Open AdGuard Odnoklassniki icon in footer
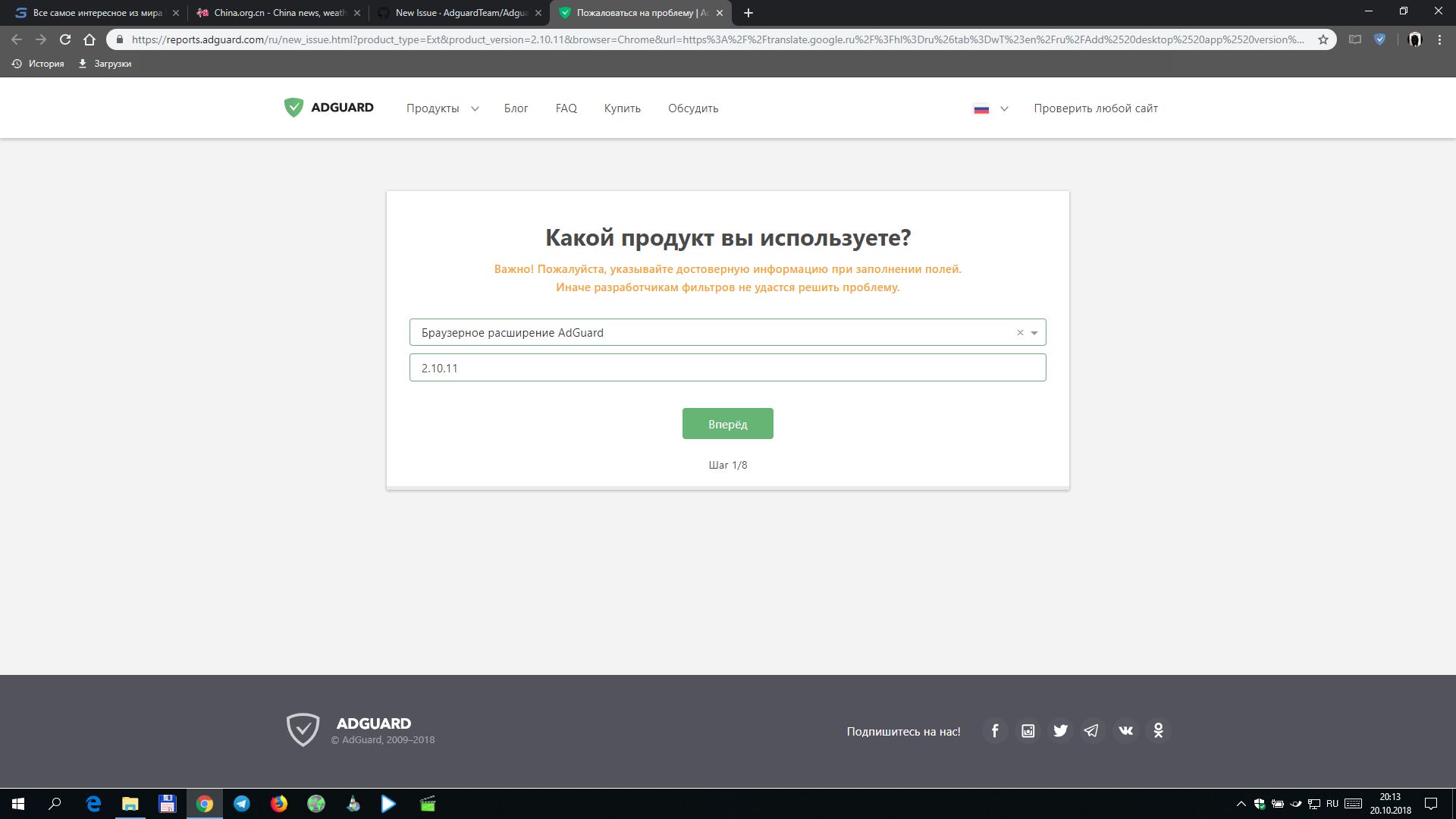The image size is (1456, 819). pyautogui.click(x=1158, y=731)
